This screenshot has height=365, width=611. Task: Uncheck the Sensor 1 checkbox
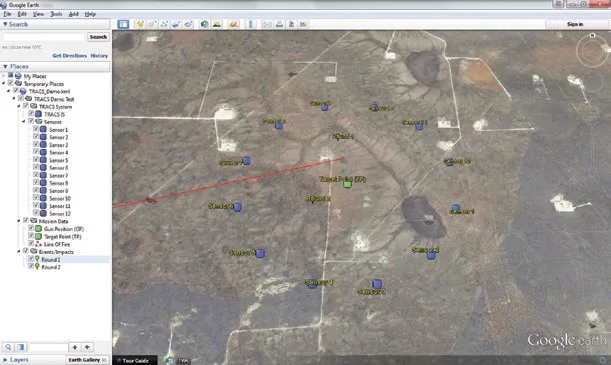36,129
